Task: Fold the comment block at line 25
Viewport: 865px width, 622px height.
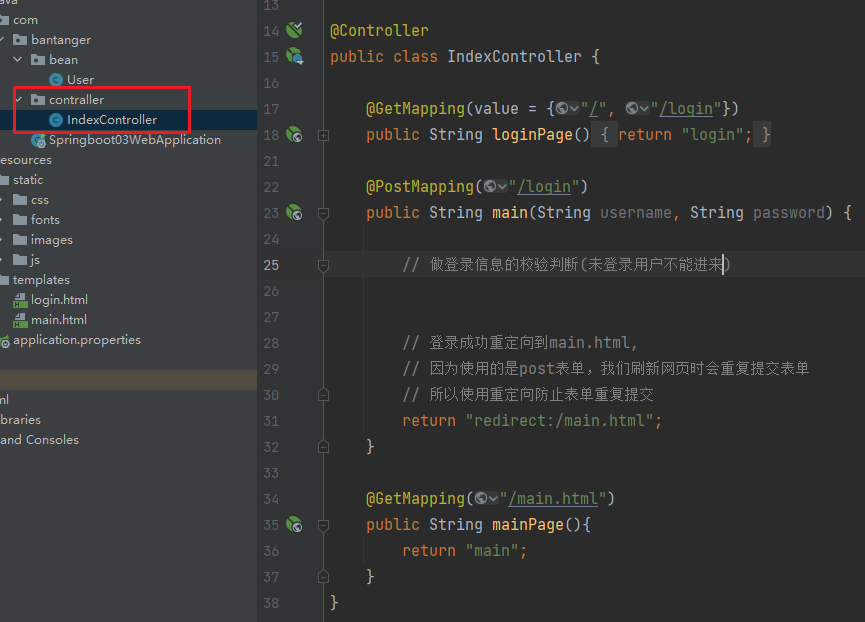Action: tap(324, 266)
